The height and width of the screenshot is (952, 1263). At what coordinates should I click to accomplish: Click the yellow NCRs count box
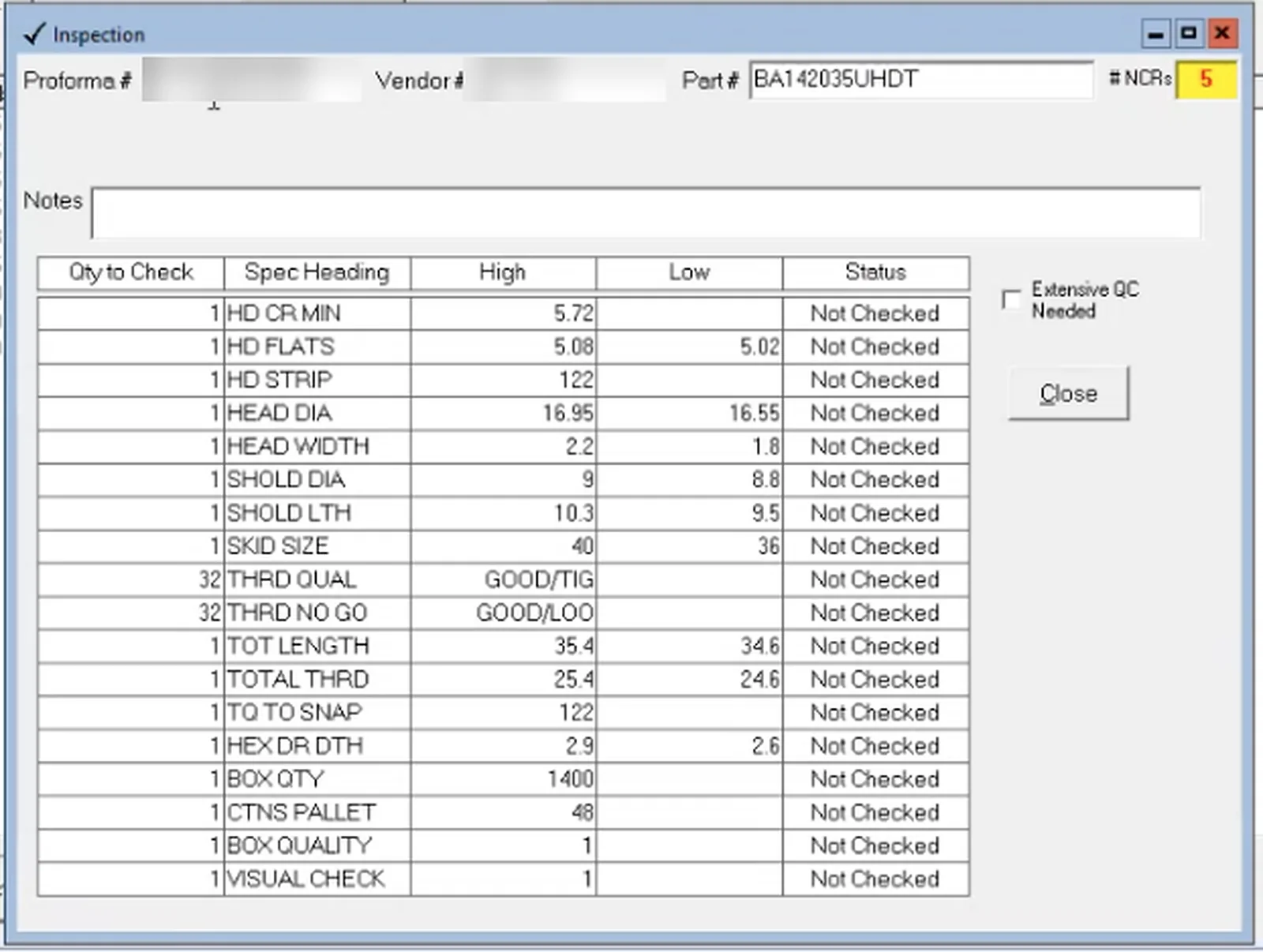1205,79
